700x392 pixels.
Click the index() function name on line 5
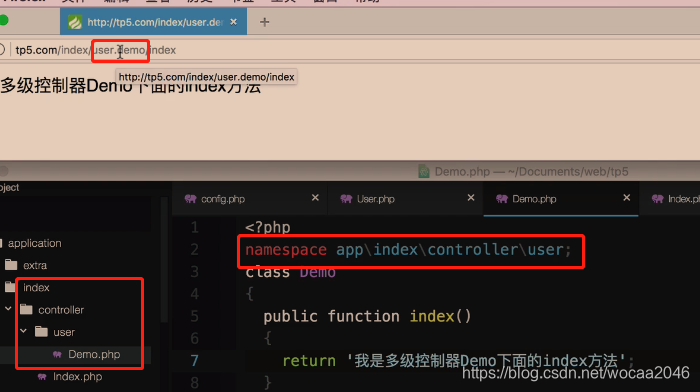pyautogui.click(x=432, y=317)
